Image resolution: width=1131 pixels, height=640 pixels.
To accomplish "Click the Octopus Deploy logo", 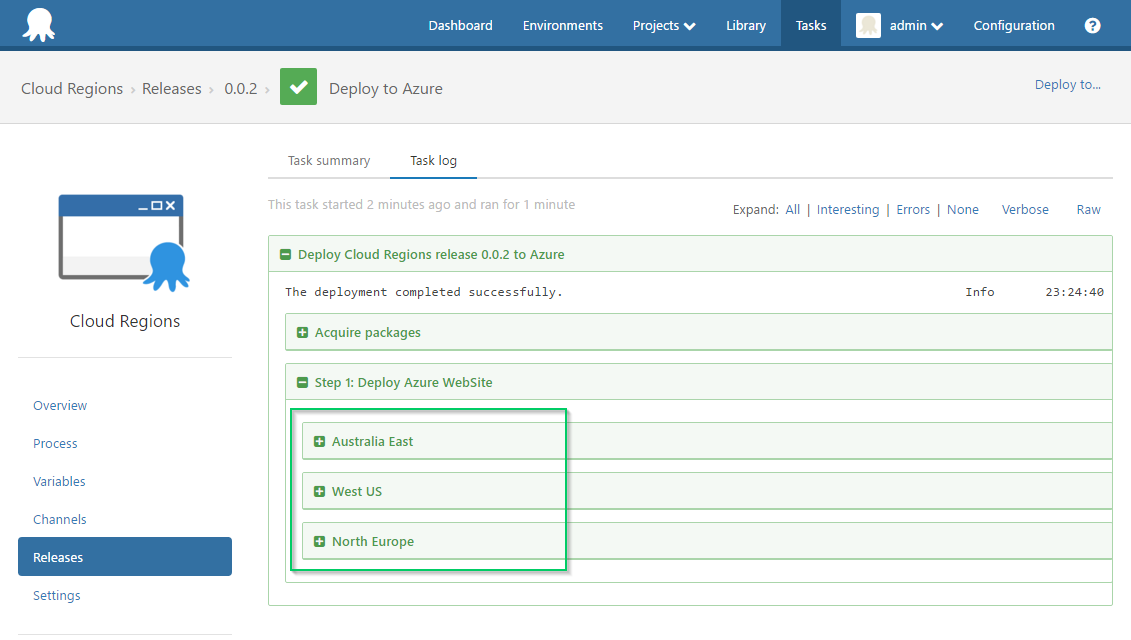I will pyautogui.click(x=40, y=24).
